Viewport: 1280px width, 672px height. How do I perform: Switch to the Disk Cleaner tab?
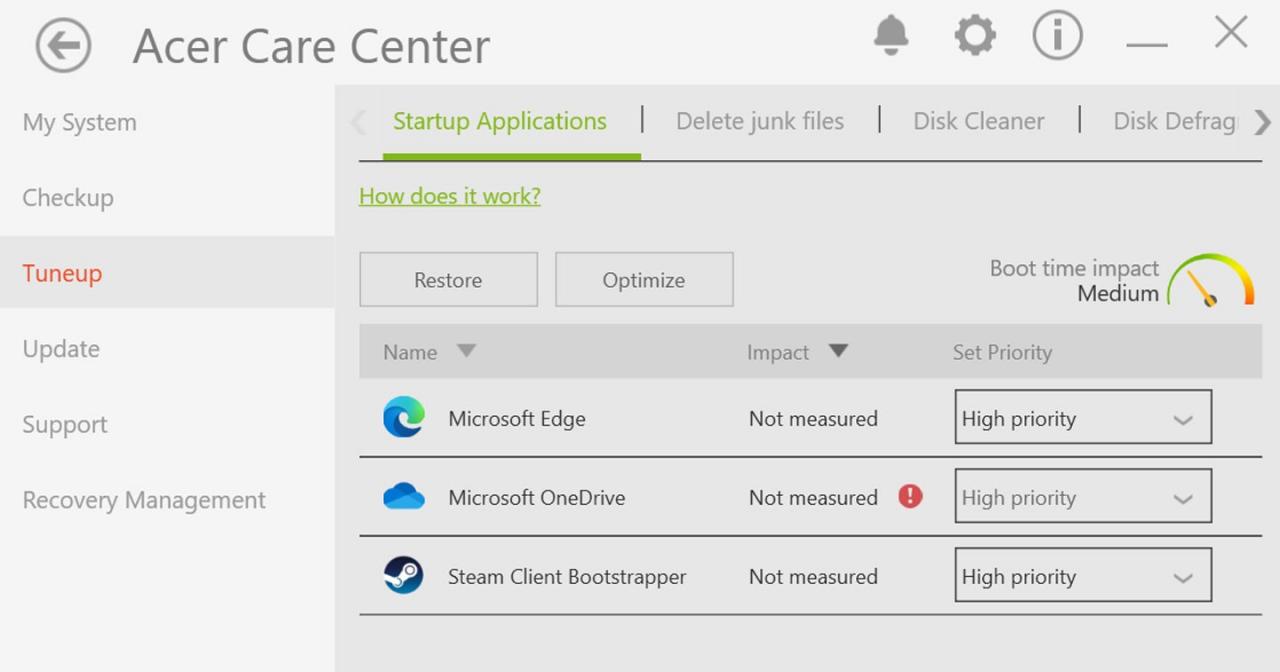click(979, 122)
